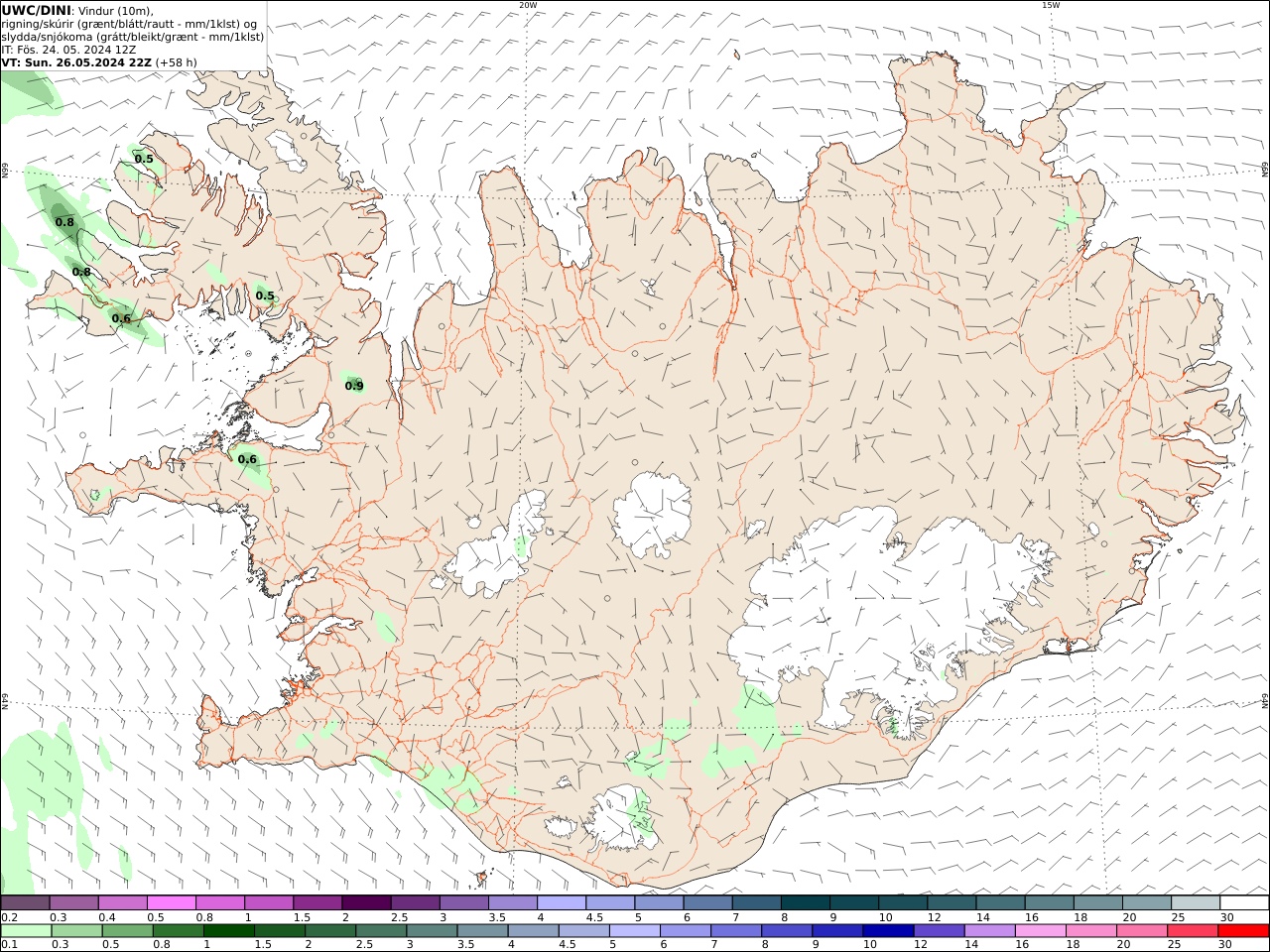Pick the violet rain-scale swatch at 12
The image size is (1270, 952).
tap(939, 931)
